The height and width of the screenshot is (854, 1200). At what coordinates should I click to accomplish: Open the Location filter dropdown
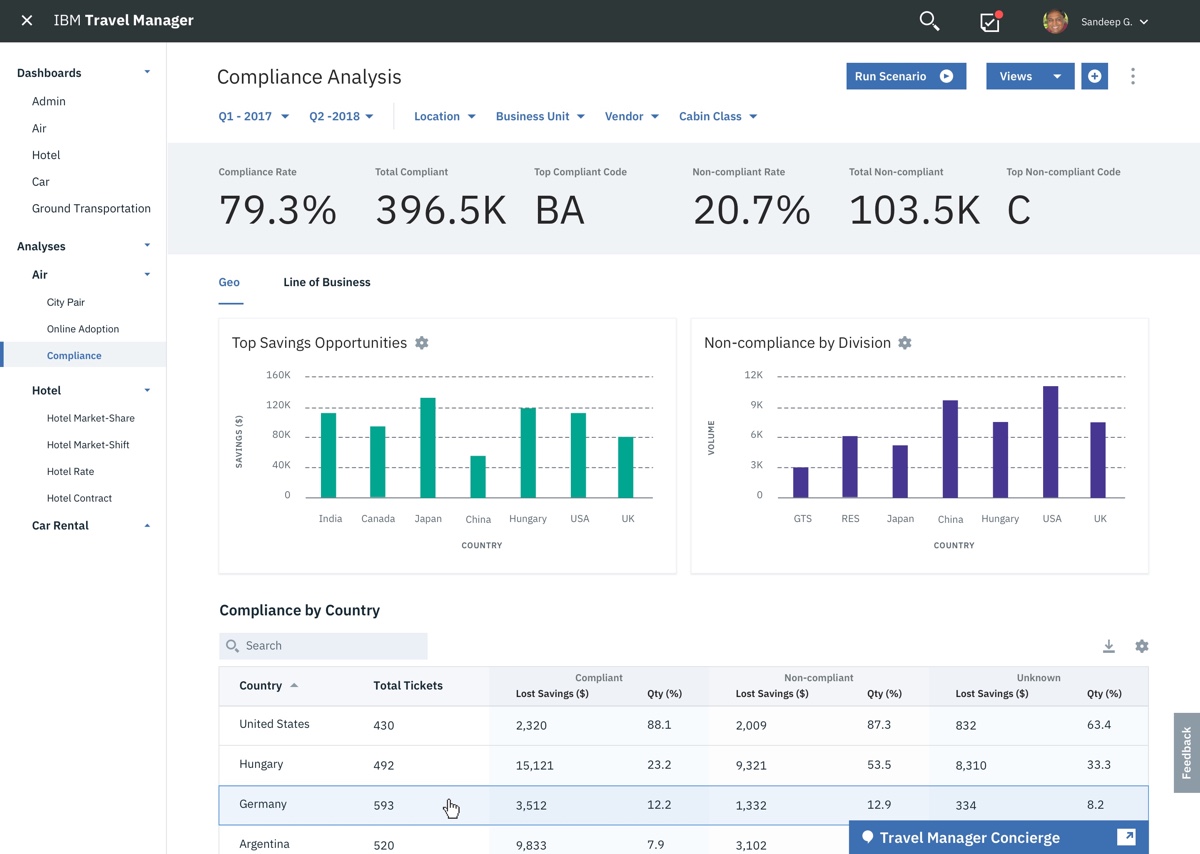click(x=444, y=116)
